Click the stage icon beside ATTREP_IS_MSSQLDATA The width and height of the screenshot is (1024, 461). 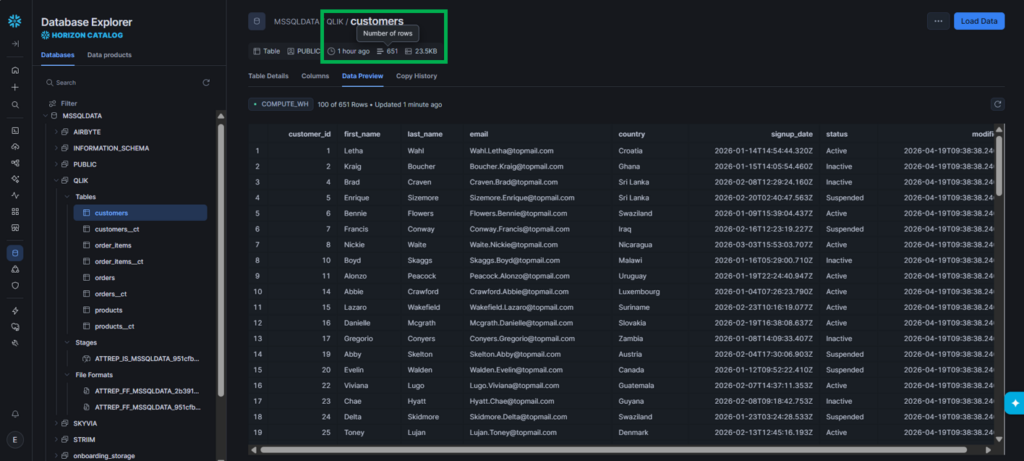[x=86, y=358]
